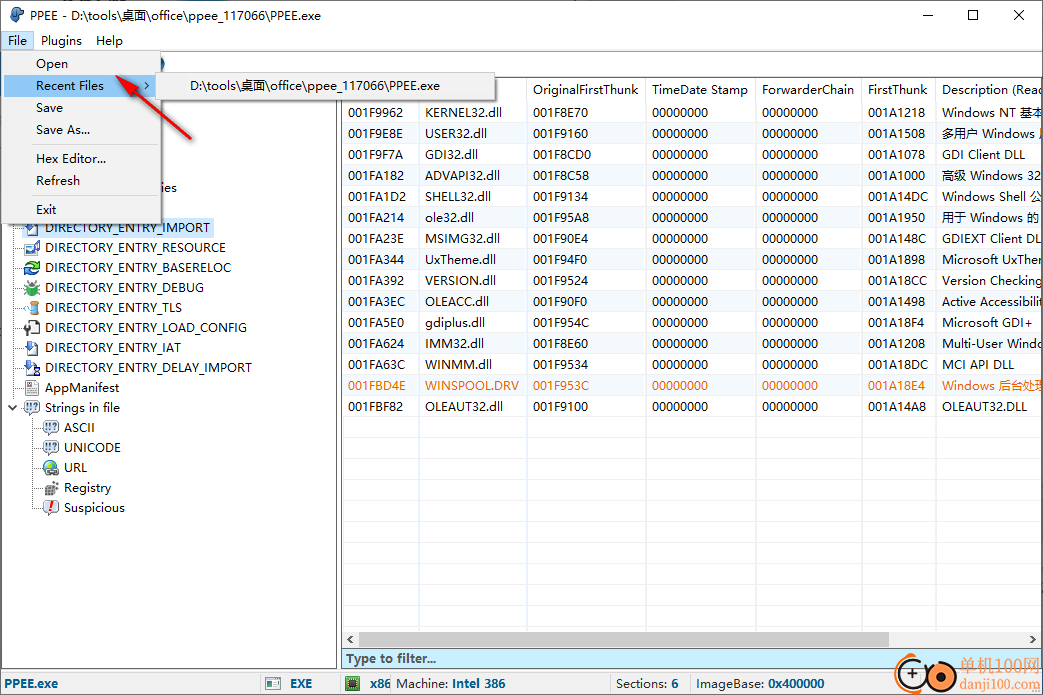This screenshot has height=695, width=1043.
Task: Click the AppManifest document icon
Action: (x=32, y=388)
